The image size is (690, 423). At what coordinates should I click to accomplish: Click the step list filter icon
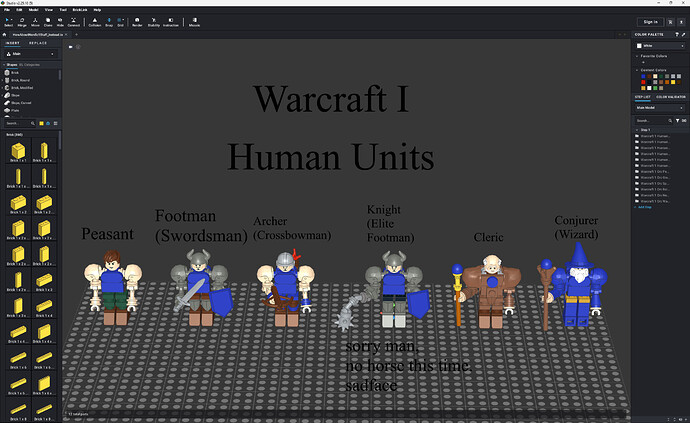677,120
